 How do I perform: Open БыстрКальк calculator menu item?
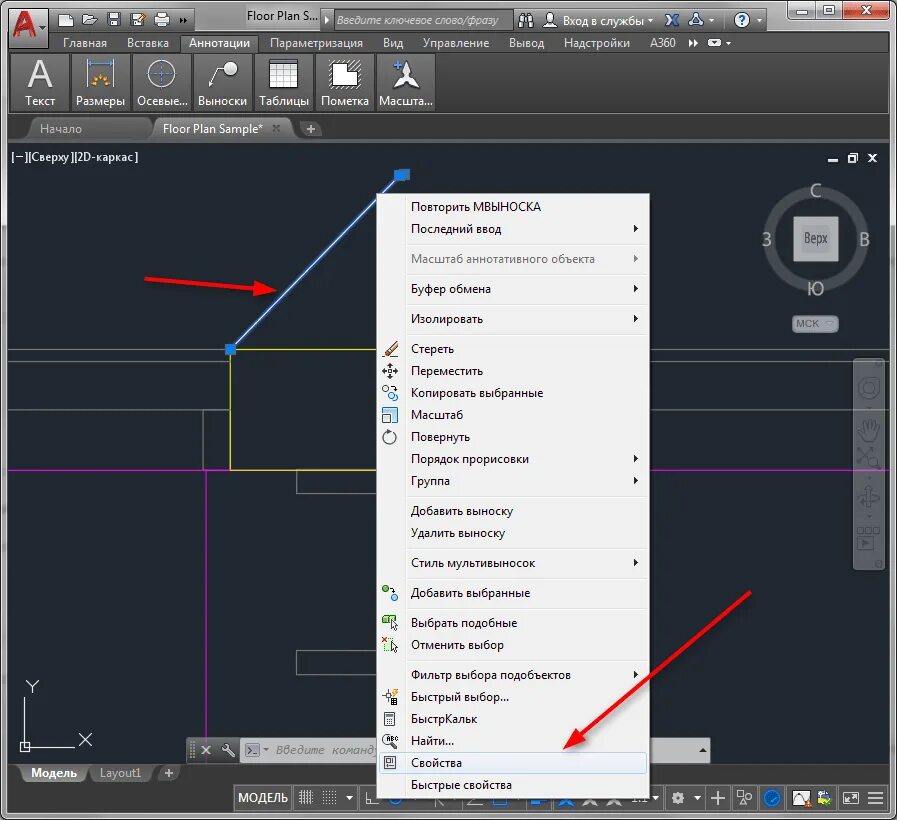click(x=513, y=719)
